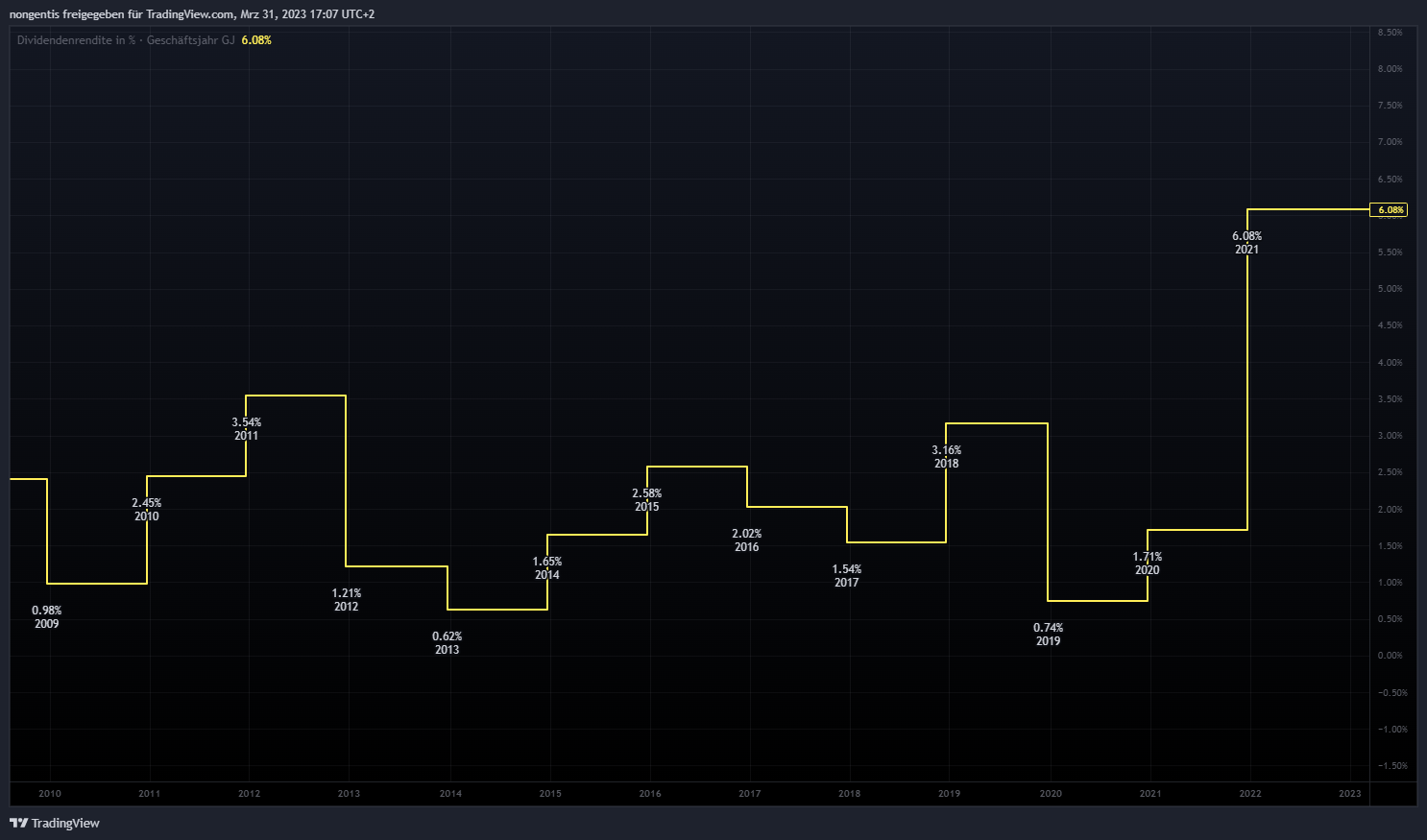This screenshot has width=1427, height=840.
Task: Click the TradingView logo icon
Action: [x=18, y=823]
